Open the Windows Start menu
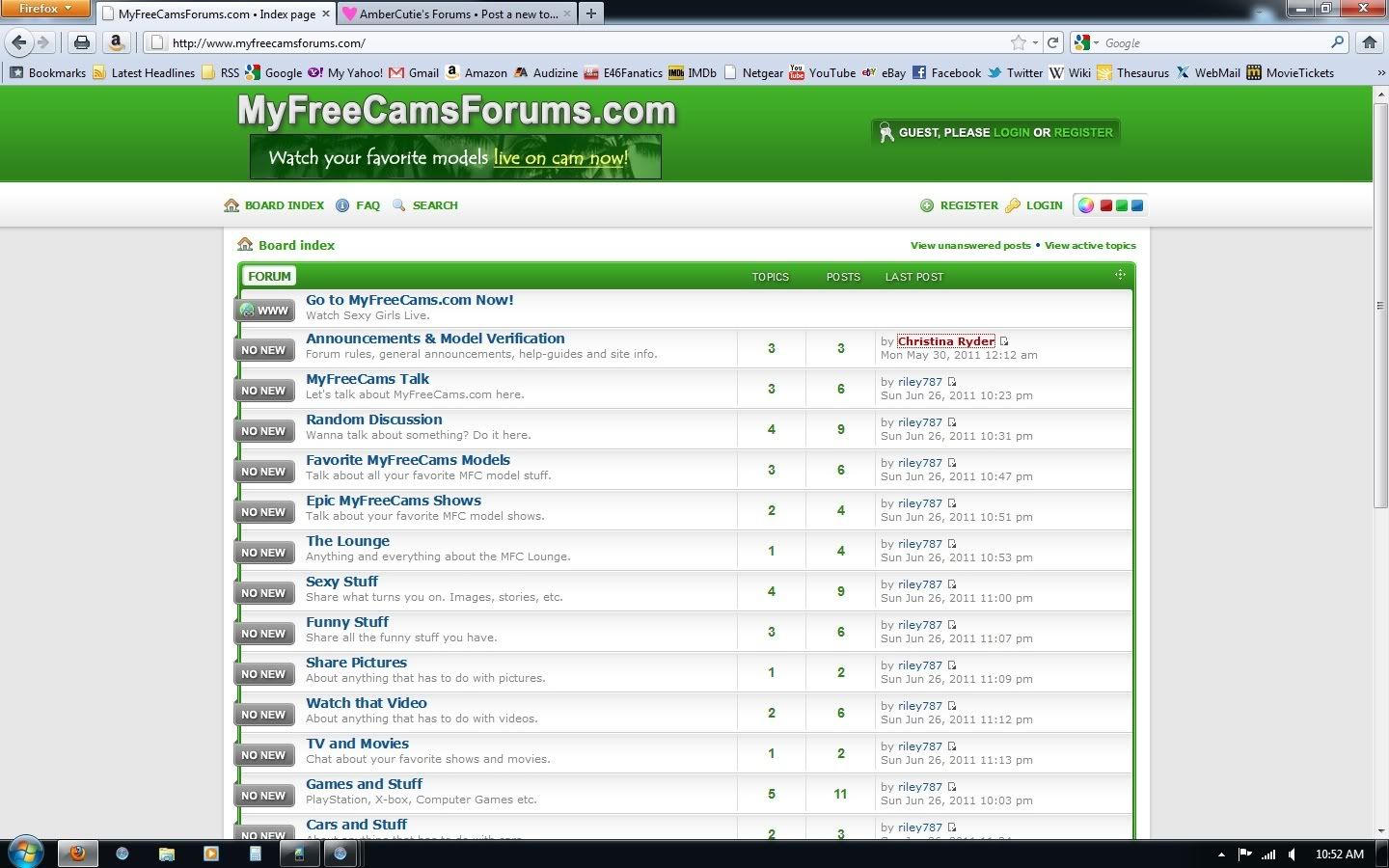This screenshot has width=1389, height=868. point(26,854)
